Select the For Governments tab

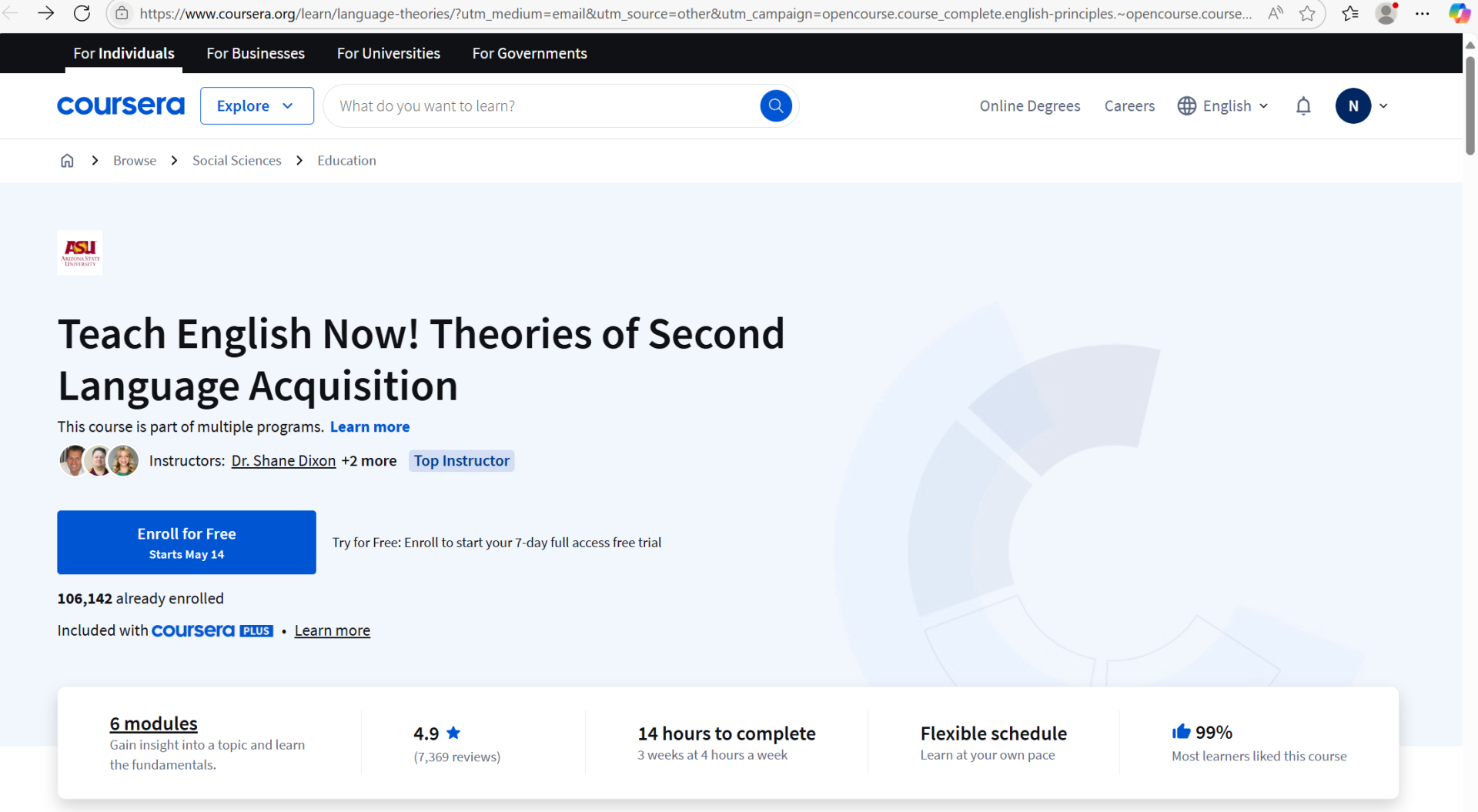(x=529, y=53)
